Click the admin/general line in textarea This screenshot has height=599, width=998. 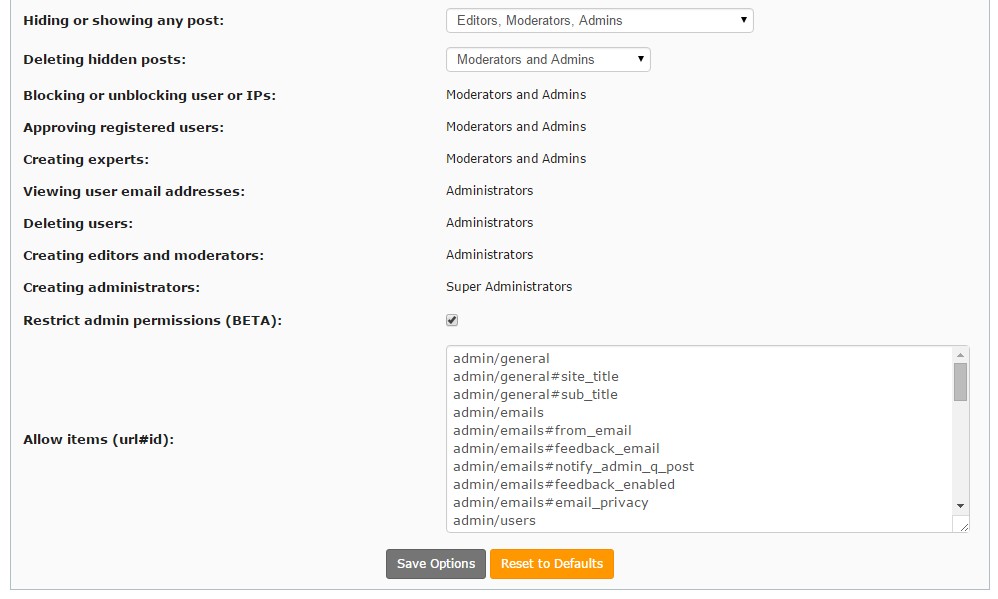[501, 359]
